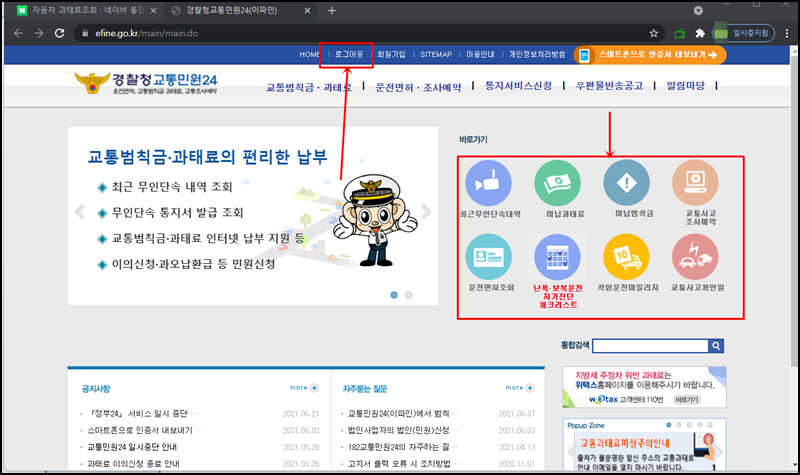The image size is (800, 475).
Task: Click 스마트폰으로 인증서 내보내기 orange button
Action: click(x=650, y=55)
